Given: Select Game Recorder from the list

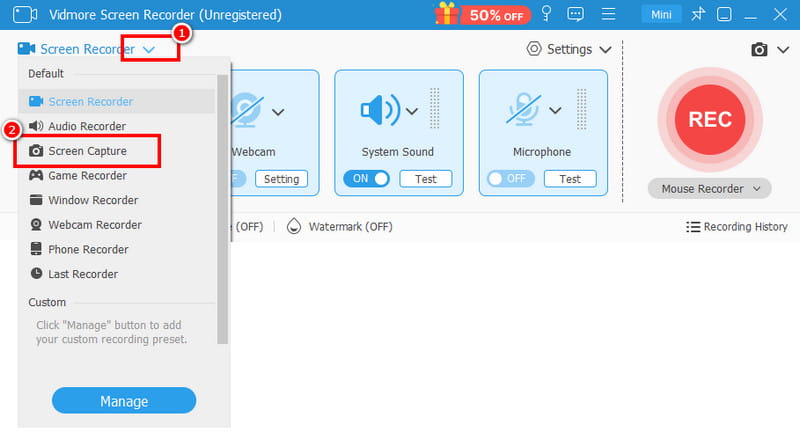Looking at the screenshot, I should click(88, 175).
